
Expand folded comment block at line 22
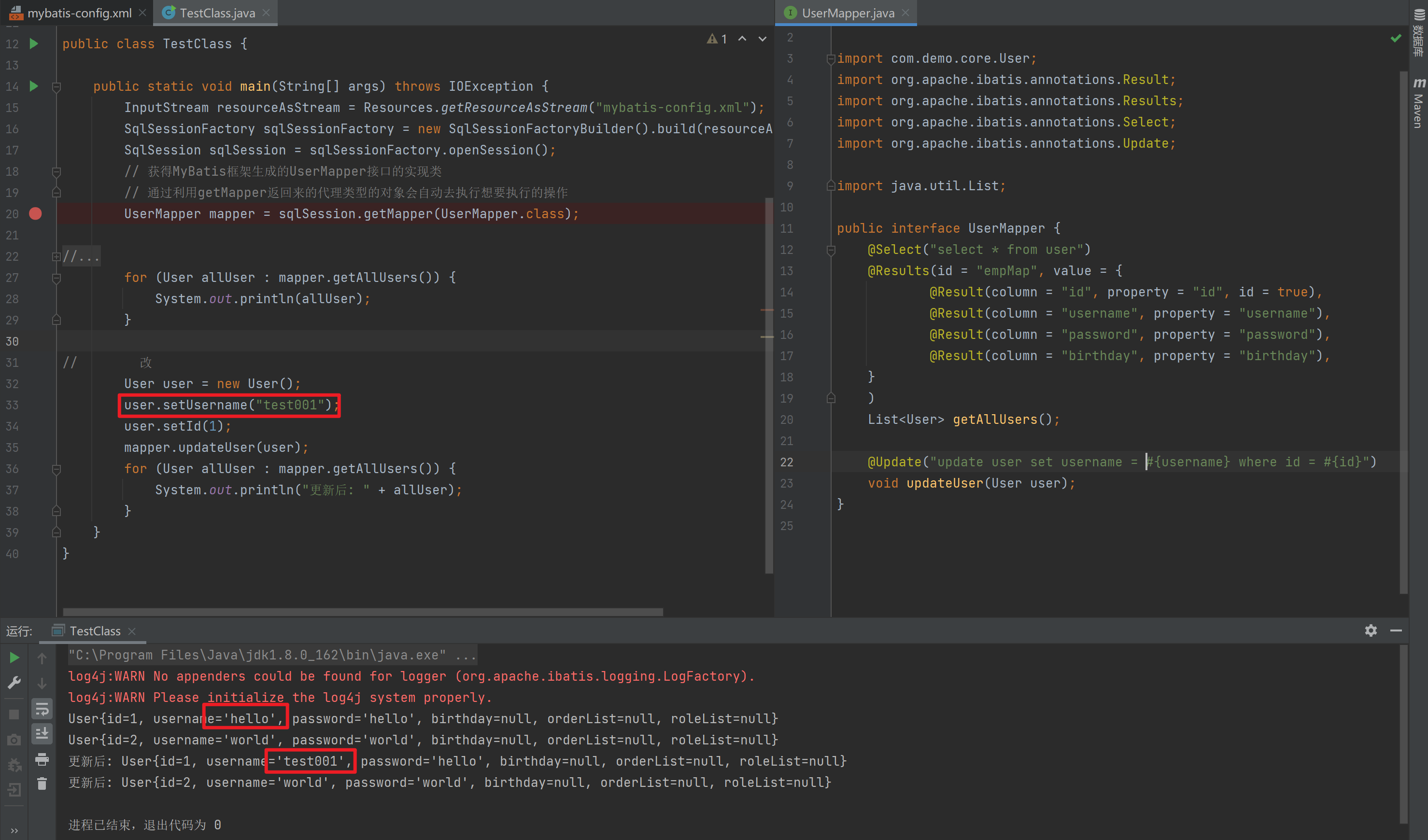coord(56,257)
